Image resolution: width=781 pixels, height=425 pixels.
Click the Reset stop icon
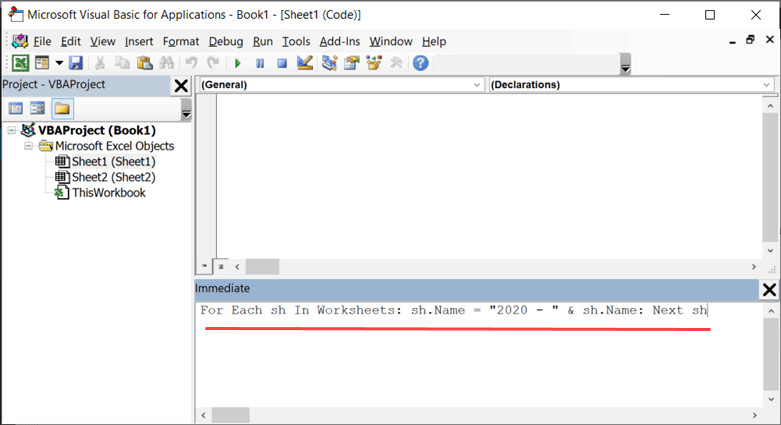[282, 63]
